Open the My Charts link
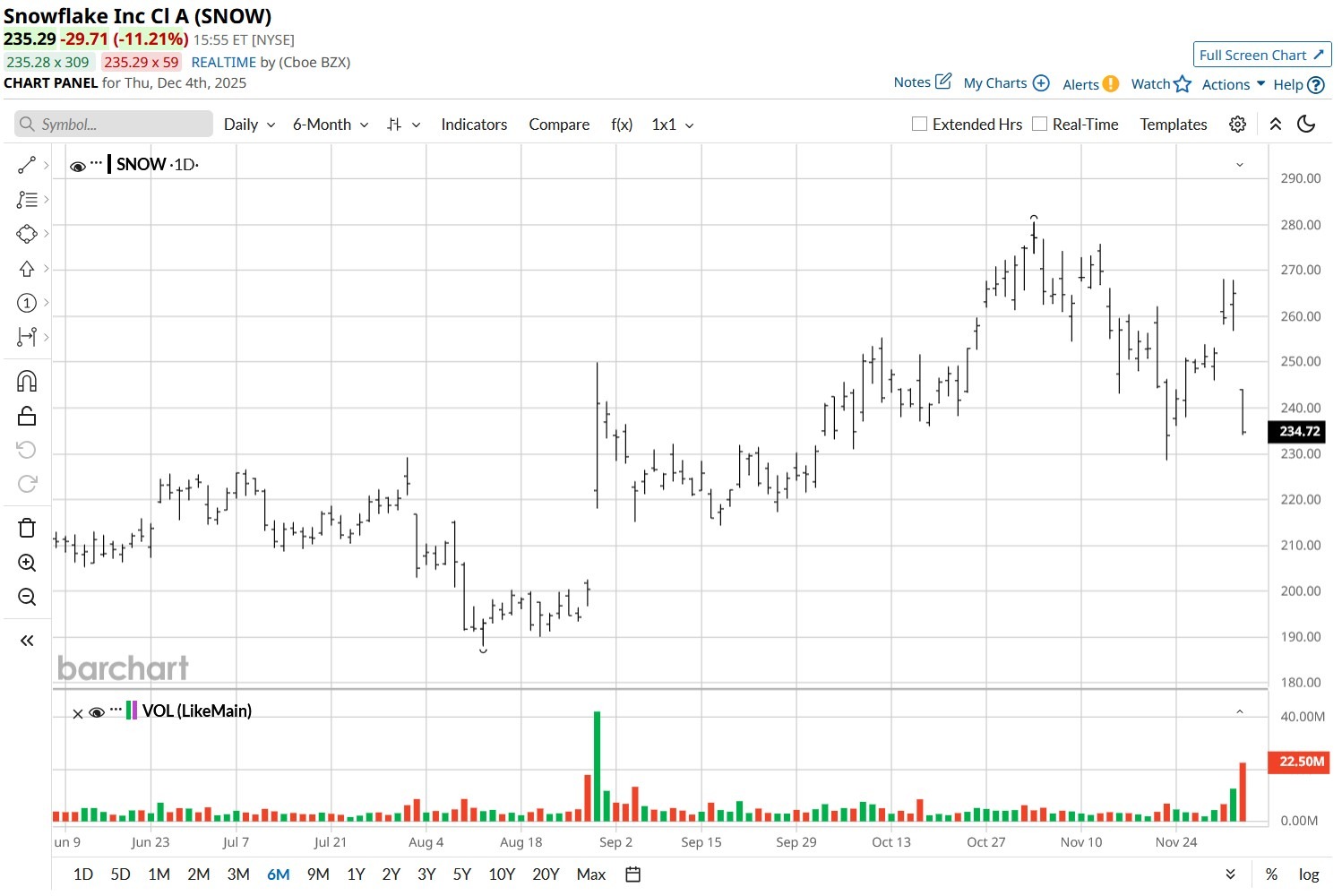 pos(995,83)
